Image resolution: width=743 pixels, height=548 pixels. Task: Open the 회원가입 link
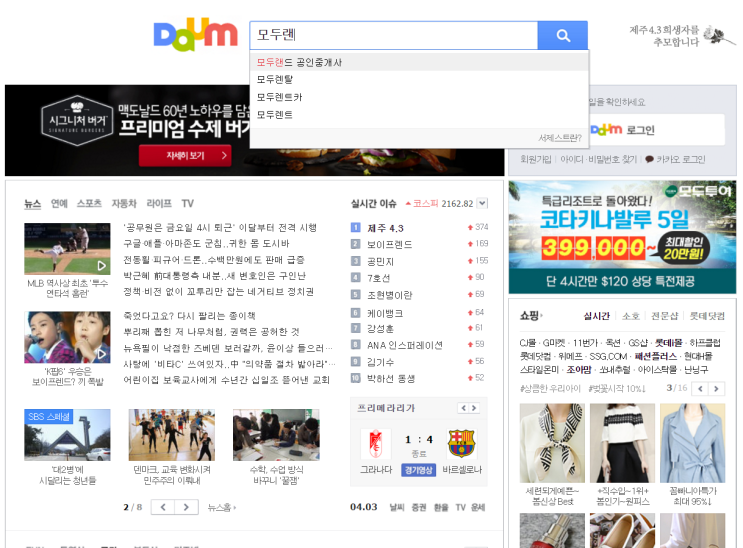click(x=535, y=159)
